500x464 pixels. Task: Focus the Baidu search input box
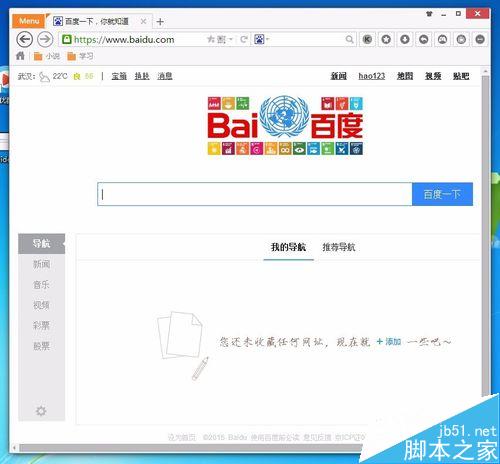click(255, 194)
